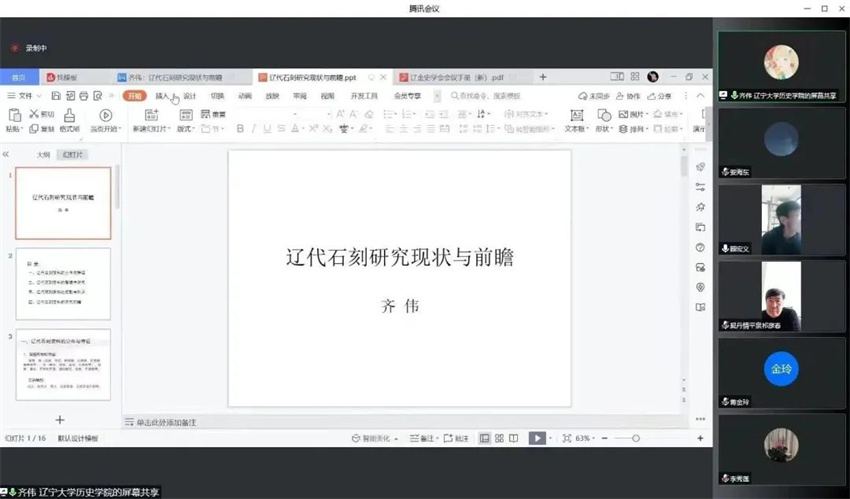The width and height of the screenshot is (850, 499).
Task: Switch to Normal view icon in status bar
Action: [x=485, y=438]
